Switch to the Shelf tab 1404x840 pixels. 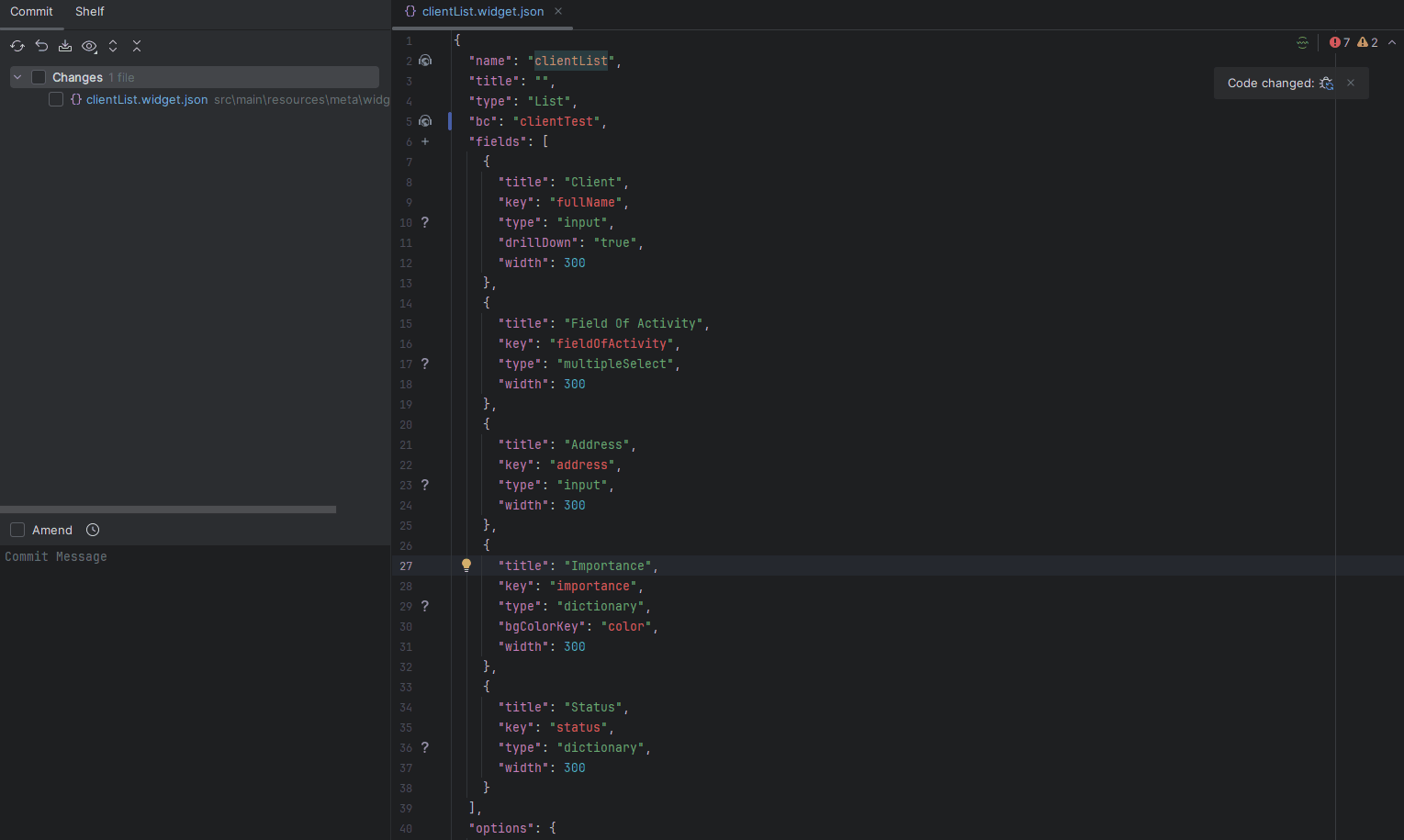tap(89, 11)
